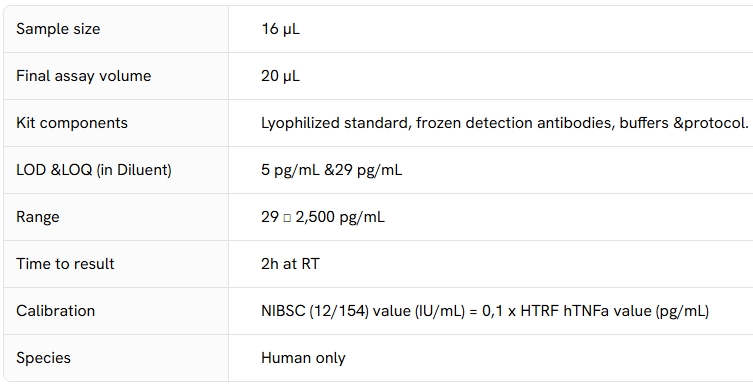
Task: Select the 29 – 2,500 pg/mL range value
Action: point(323,217)
